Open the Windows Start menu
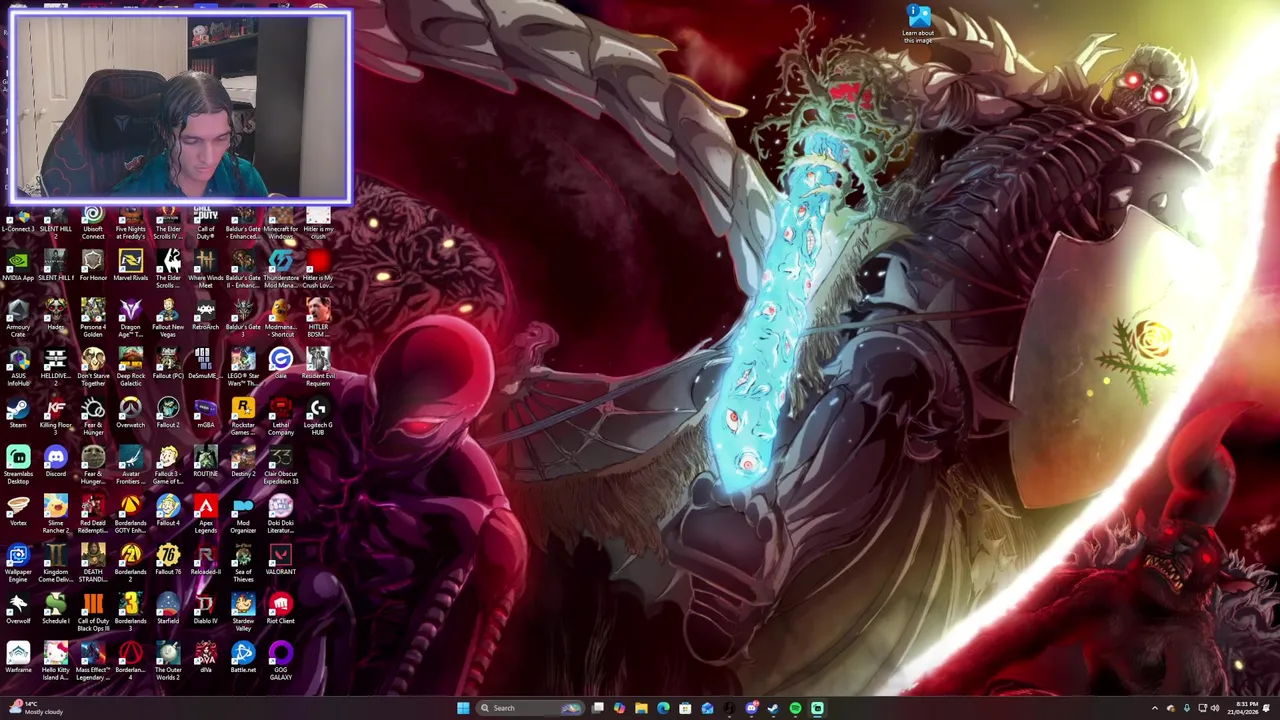 463,708
